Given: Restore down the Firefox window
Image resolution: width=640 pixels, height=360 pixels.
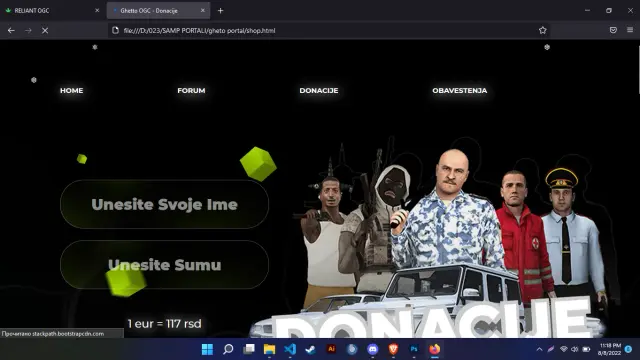Looking at the screenshot, I should click(609, 11).
